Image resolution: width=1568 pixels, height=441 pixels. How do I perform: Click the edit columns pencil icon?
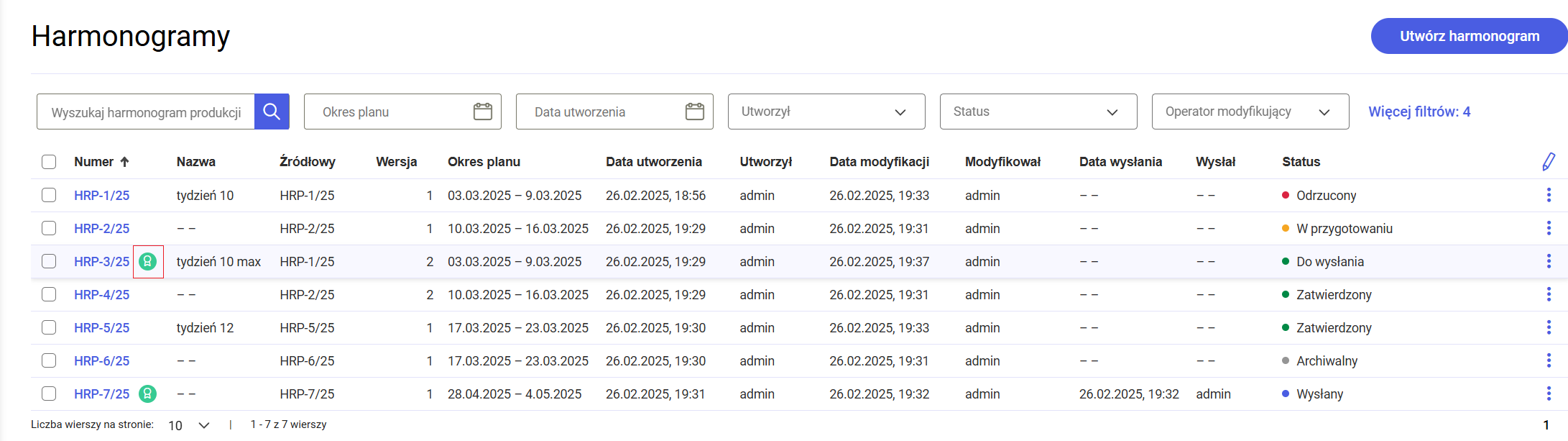tap(1549, 162)
